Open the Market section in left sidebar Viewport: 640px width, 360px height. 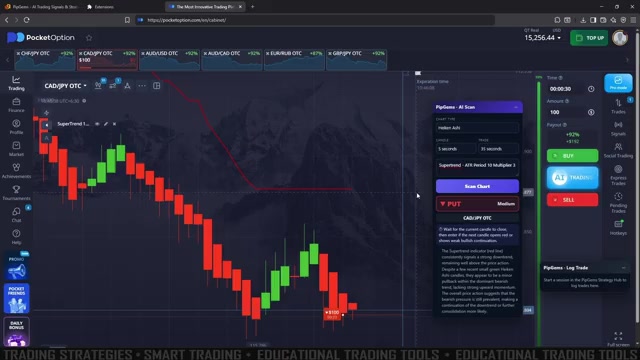pos(16,149)
